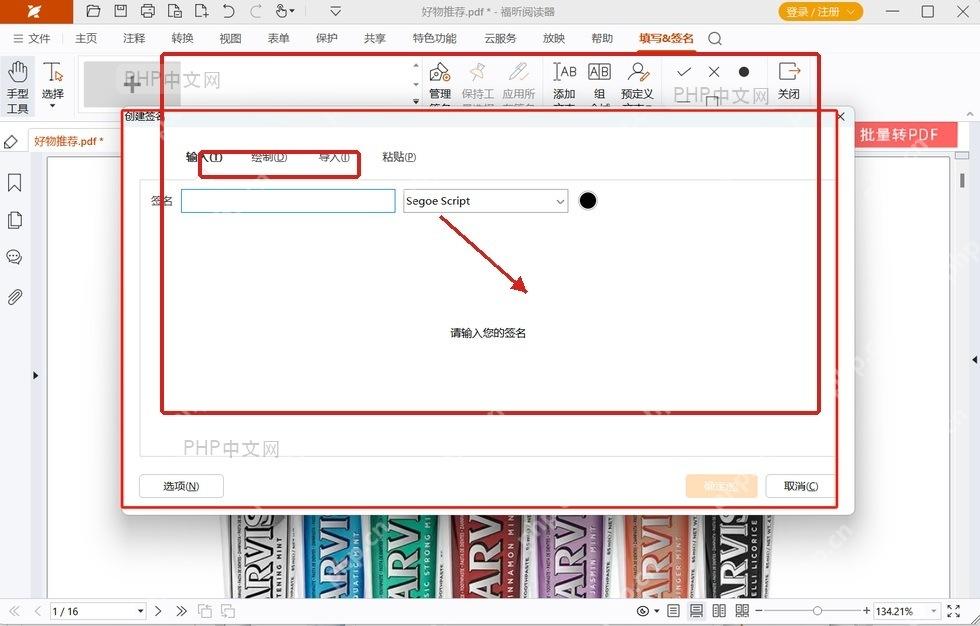Choose the Select tool (选择)
Image resolution: width=980 pixels, height=626 pixels.
(52, 84)
